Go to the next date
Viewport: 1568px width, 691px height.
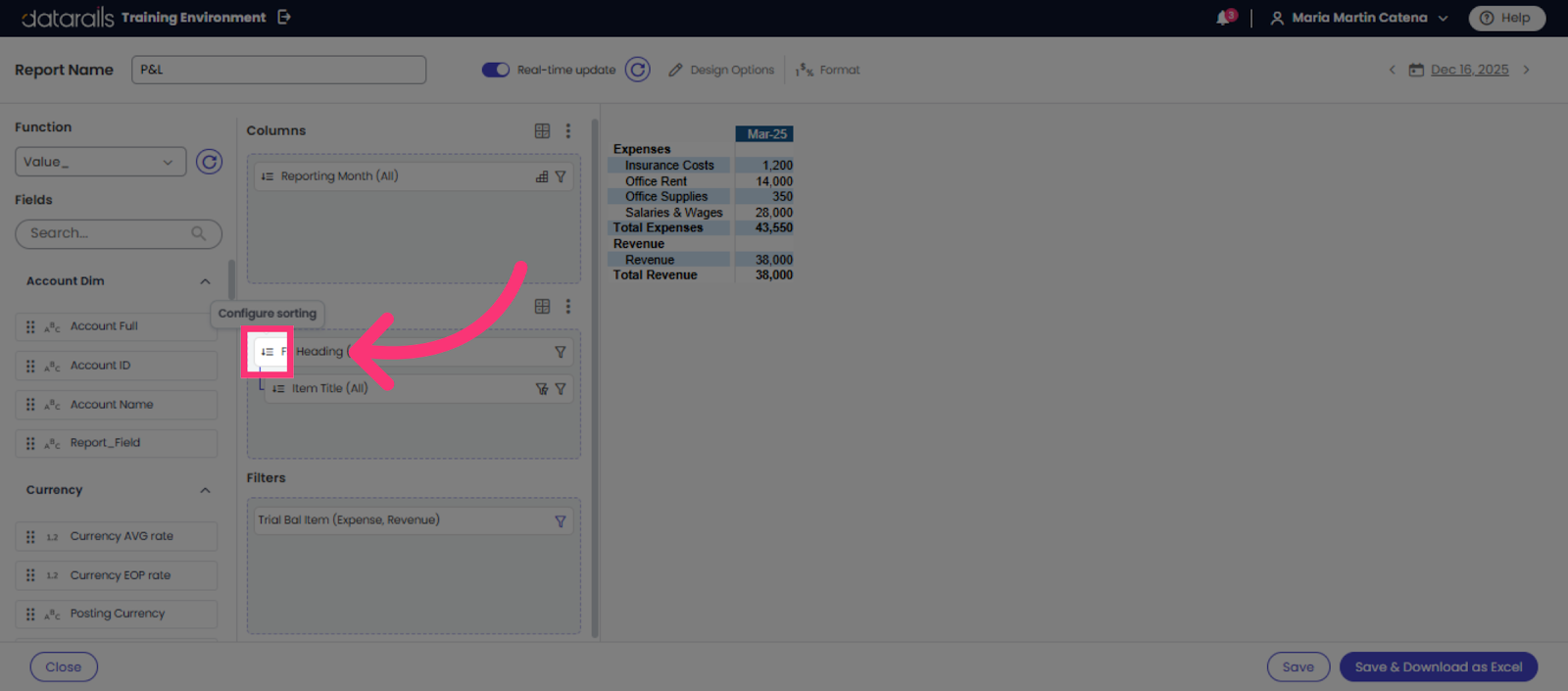[x=1526, y=70]
